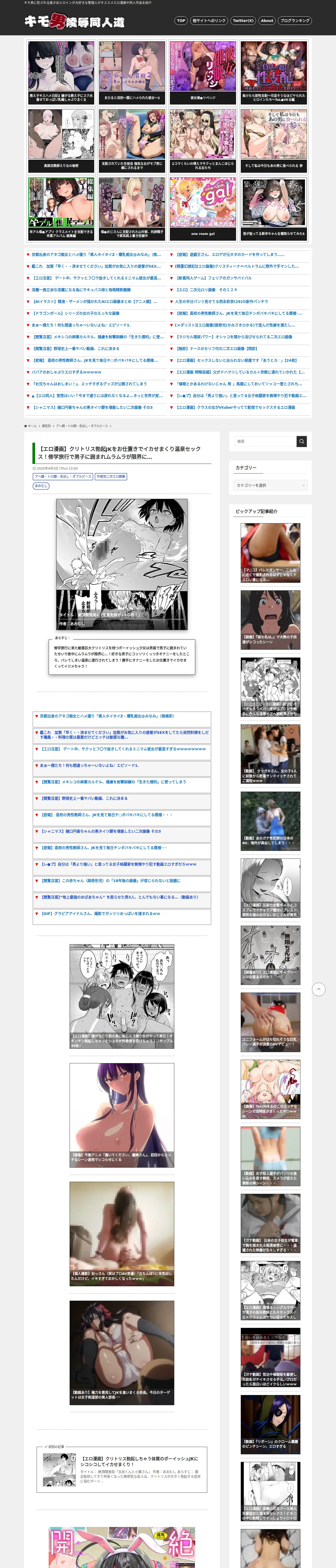Click the ピックアップ記事紹介 sidebar heading
Image resolution: width=336 pixels, height=1568 pixels.
click(x=256, y=511)
